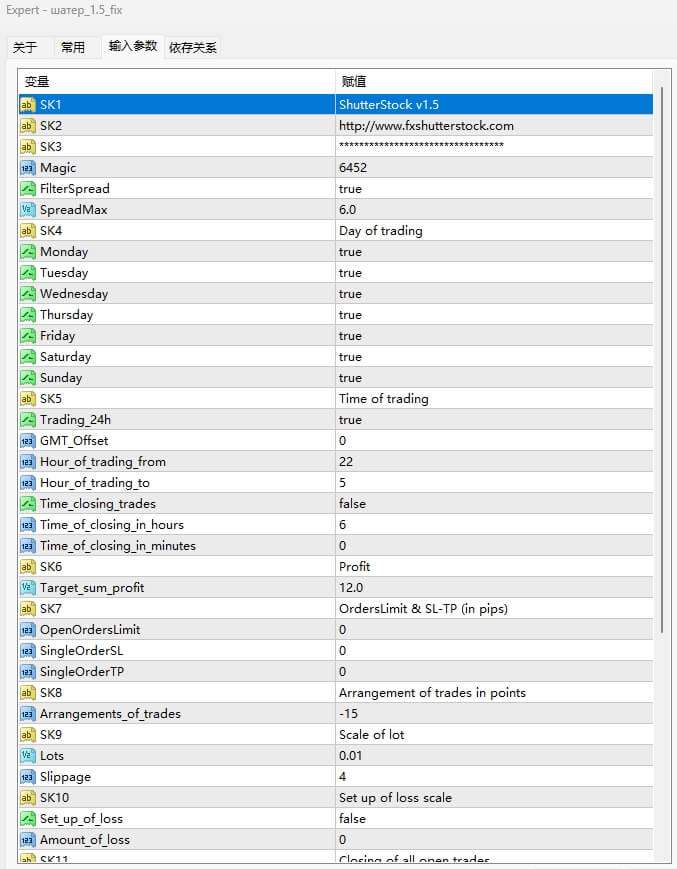This screenshot has width=677, height=869.
Task: Select the SK2 value http://www.fxshutterstock.com
Action: [426, 126]
